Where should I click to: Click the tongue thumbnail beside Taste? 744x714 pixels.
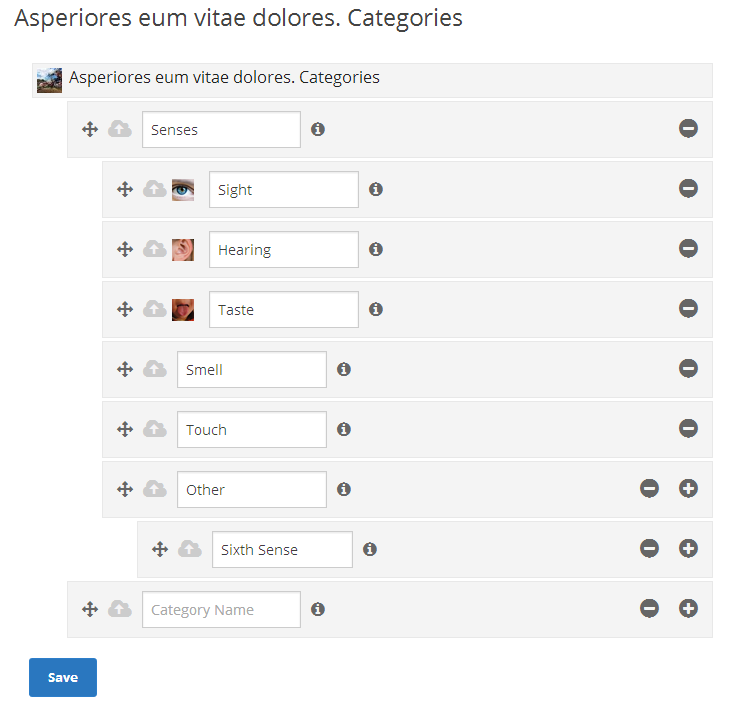183,310
